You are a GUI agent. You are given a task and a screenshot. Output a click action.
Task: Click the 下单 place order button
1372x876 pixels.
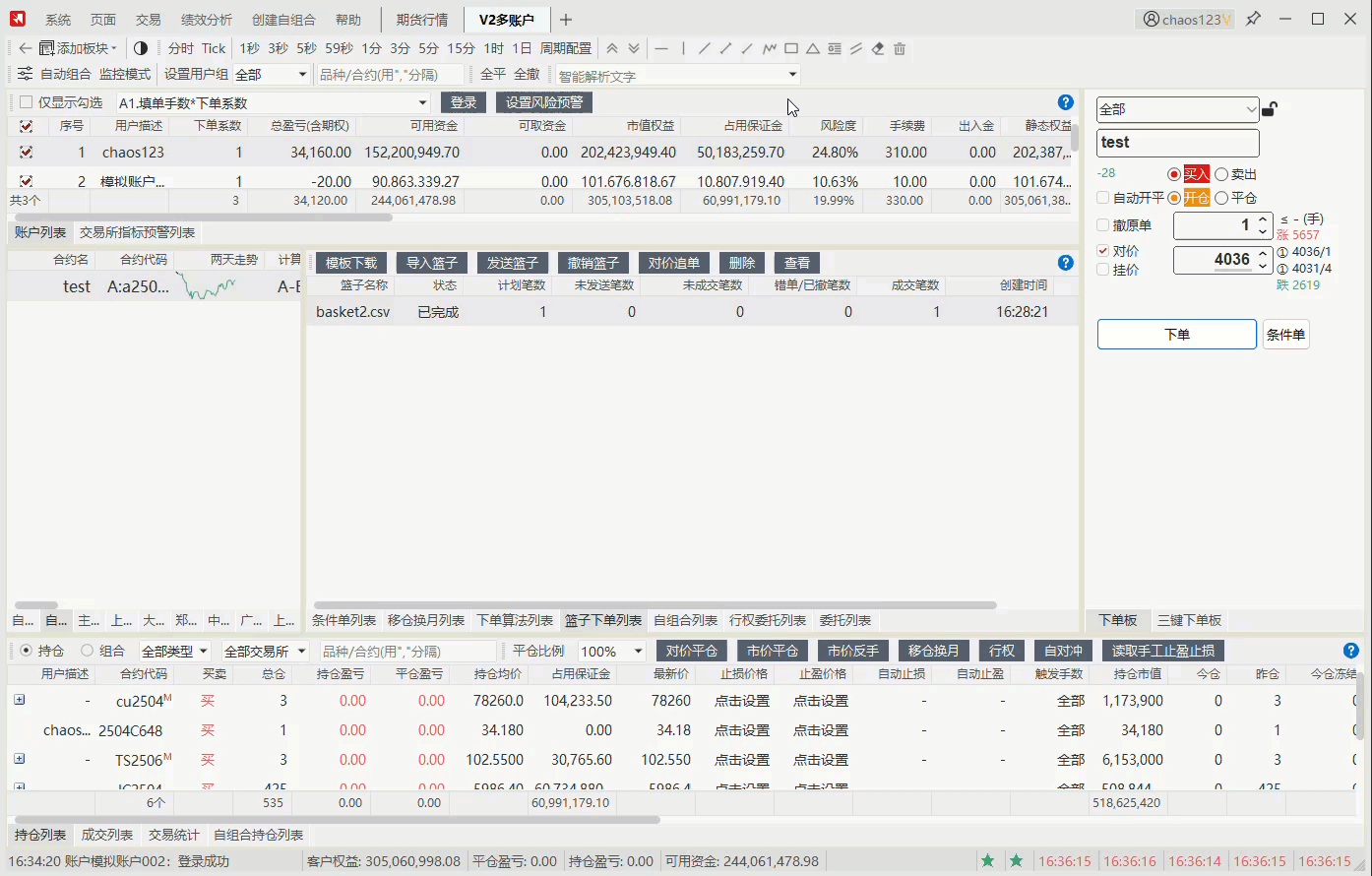pos(1176,335)
